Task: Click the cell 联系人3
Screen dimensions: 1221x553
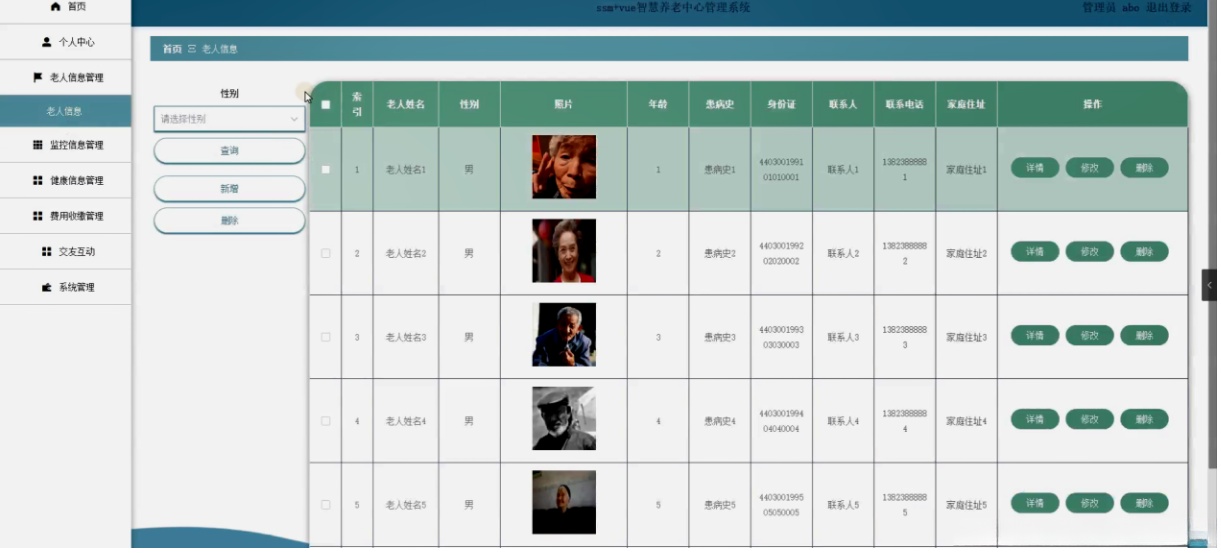Action: [x=843, y=338]
